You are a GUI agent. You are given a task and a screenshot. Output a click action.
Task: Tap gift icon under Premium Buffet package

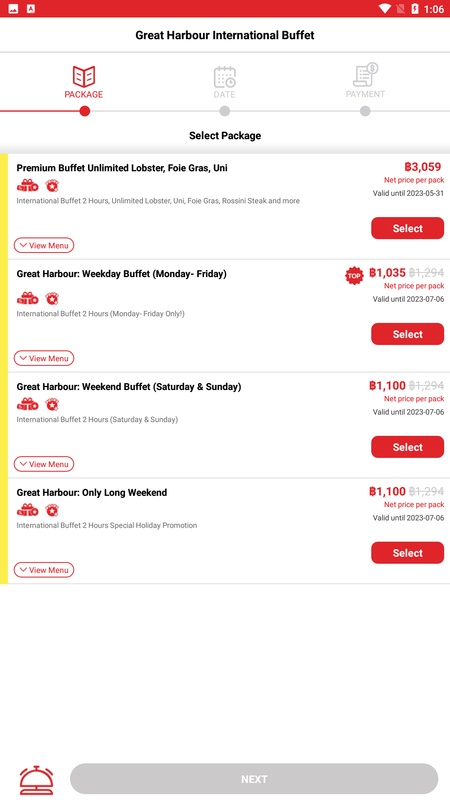tap(28, 186)
